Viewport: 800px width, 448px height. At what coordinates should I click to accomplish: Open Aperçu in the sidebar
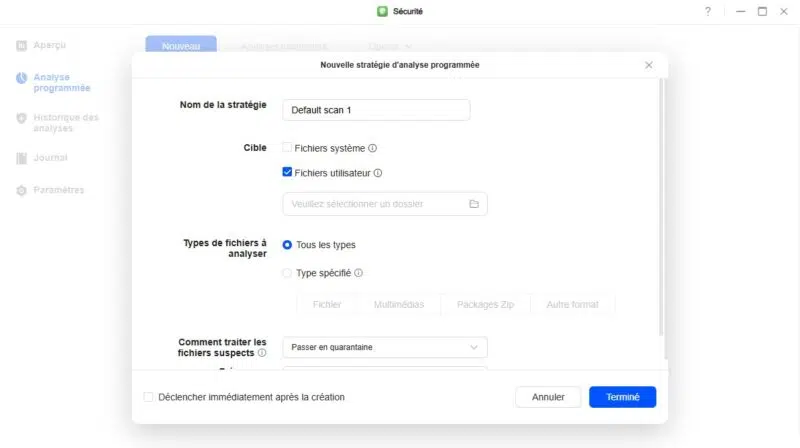coord(50,46)
